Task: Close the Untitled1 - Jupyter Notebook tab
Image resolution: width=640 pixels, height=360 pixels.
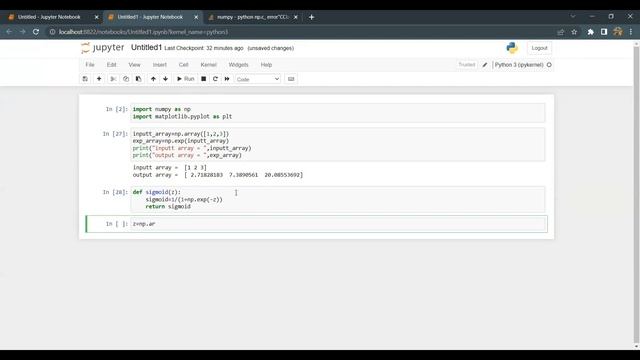Action: pos(196,17)
